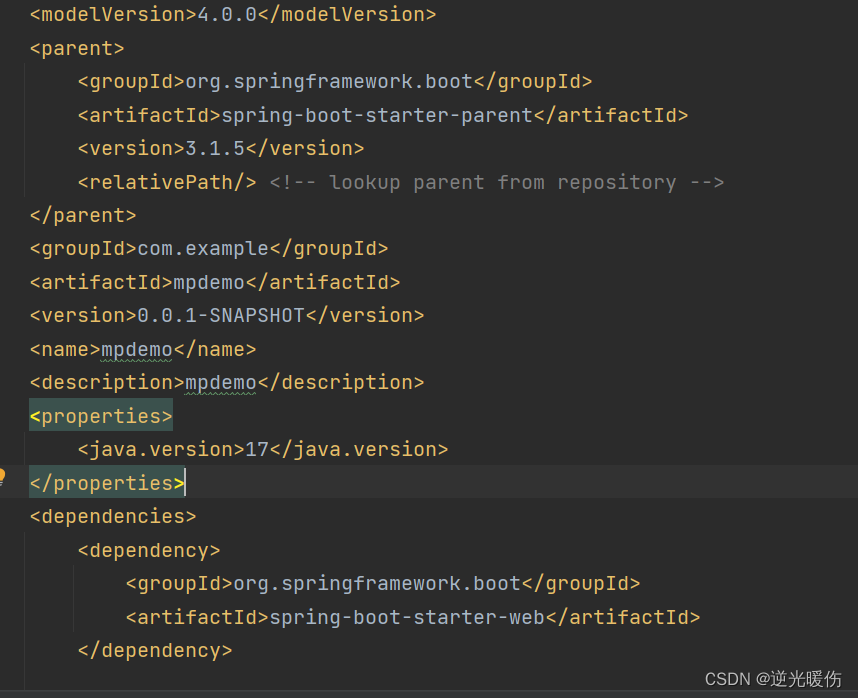This screenshot has width=858, height=698.
Task: Click the lookup parent from repository comment
Action: [495, 182]
